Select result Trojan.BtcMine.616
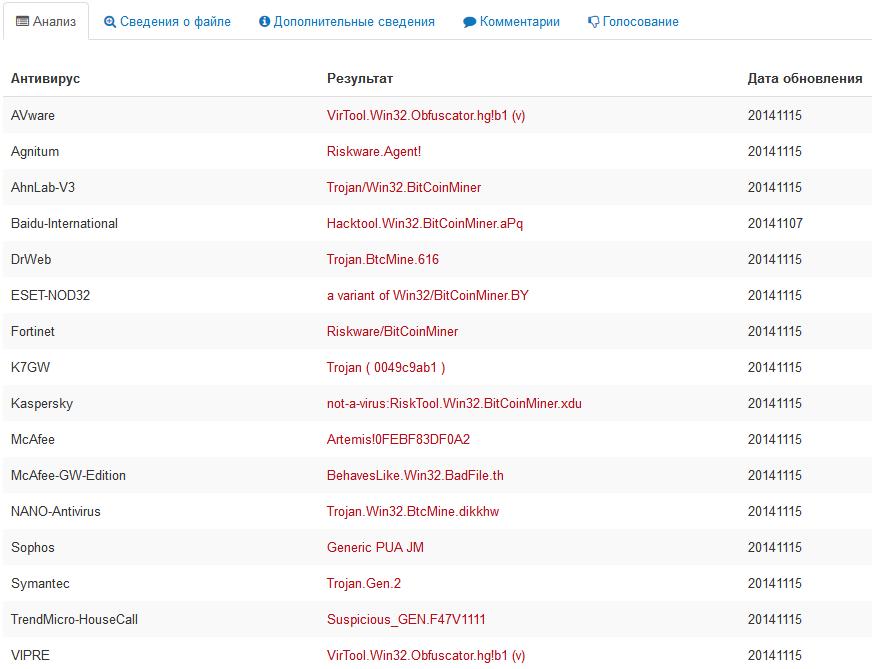This screenshot has height=669, width=872. coord(383,259)
